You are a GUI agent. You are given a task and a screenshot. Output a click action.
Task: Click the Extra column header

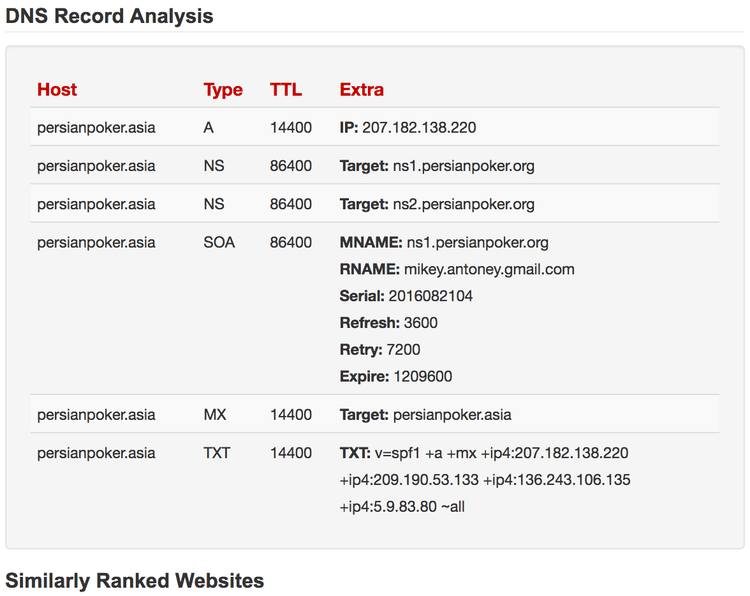[362, 90]
